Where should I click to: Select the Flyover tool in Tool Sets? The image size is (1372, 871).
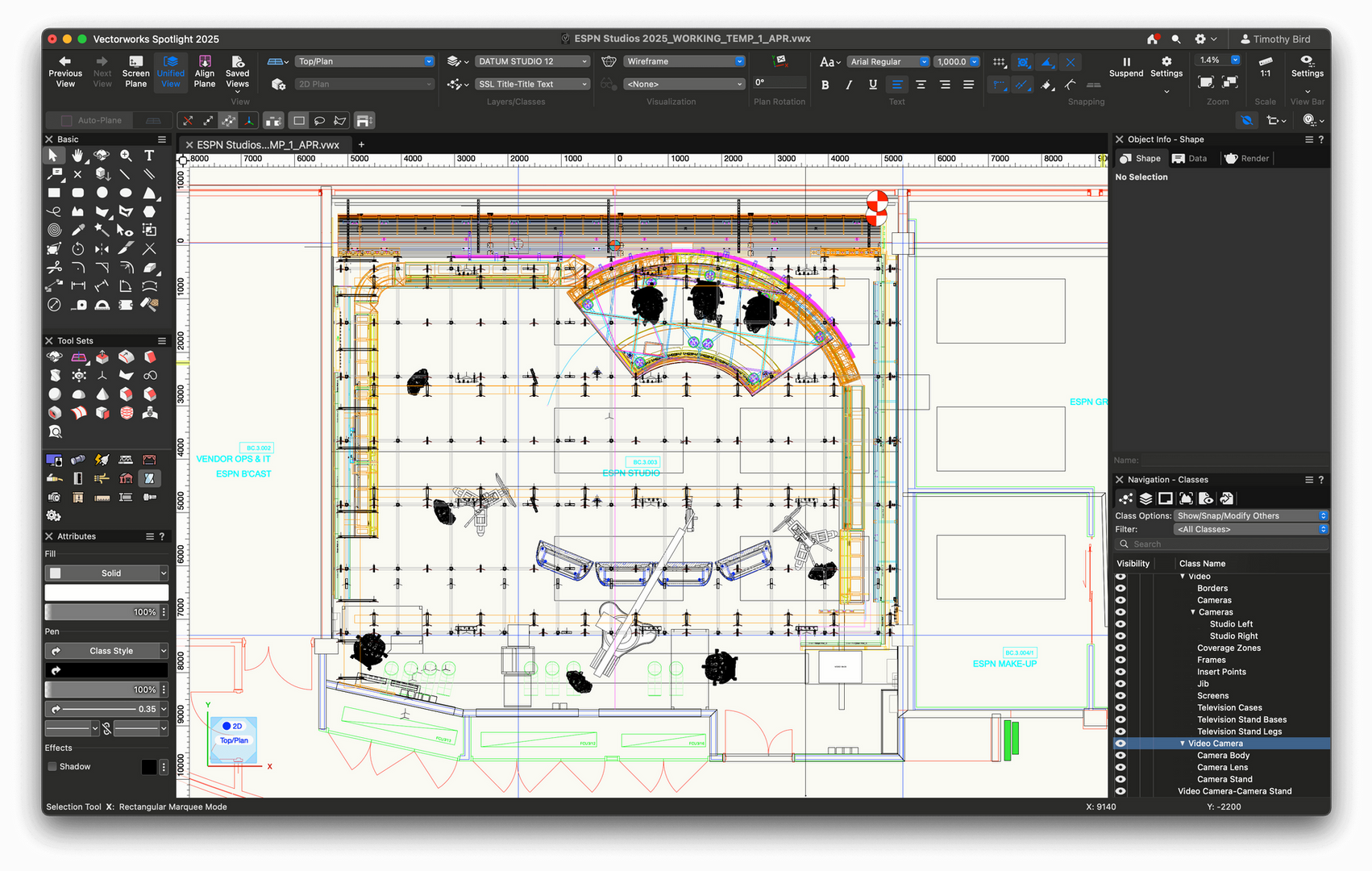pyautogui.click(x=54, y=356)
